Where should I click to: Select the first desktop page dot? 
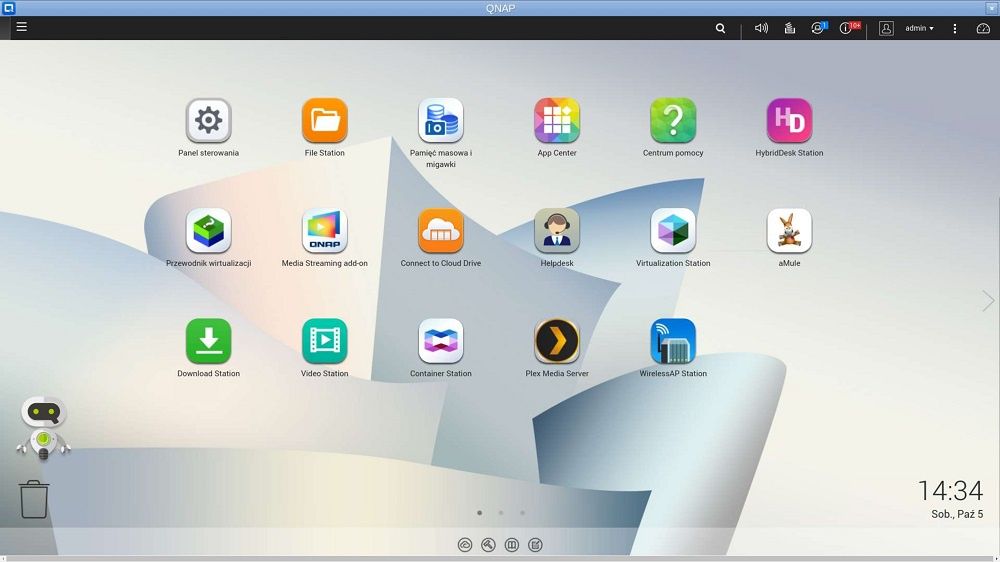(480, 513)
